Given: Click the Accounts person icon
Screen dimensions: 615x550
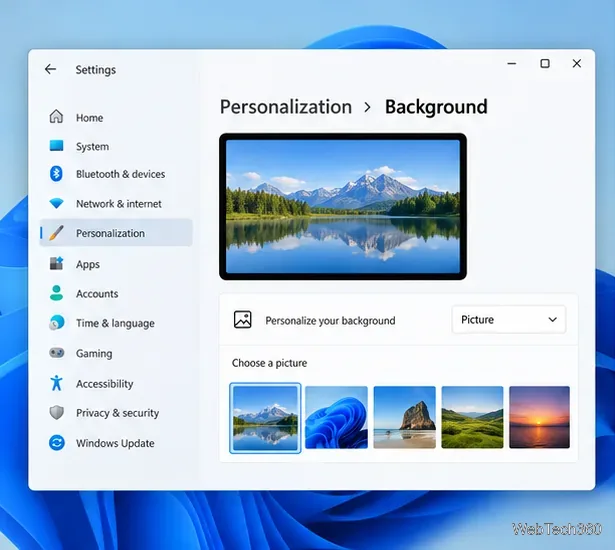Looking at the screenshot, I should 56,293.
